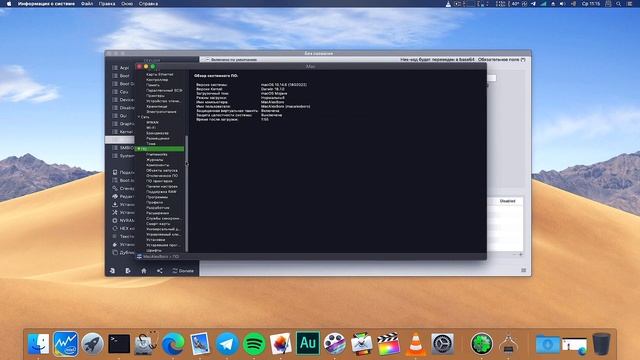Screen dimensions: 640x360
Task: Open the Downloads folder in the Dock
Action: (548, 344)
